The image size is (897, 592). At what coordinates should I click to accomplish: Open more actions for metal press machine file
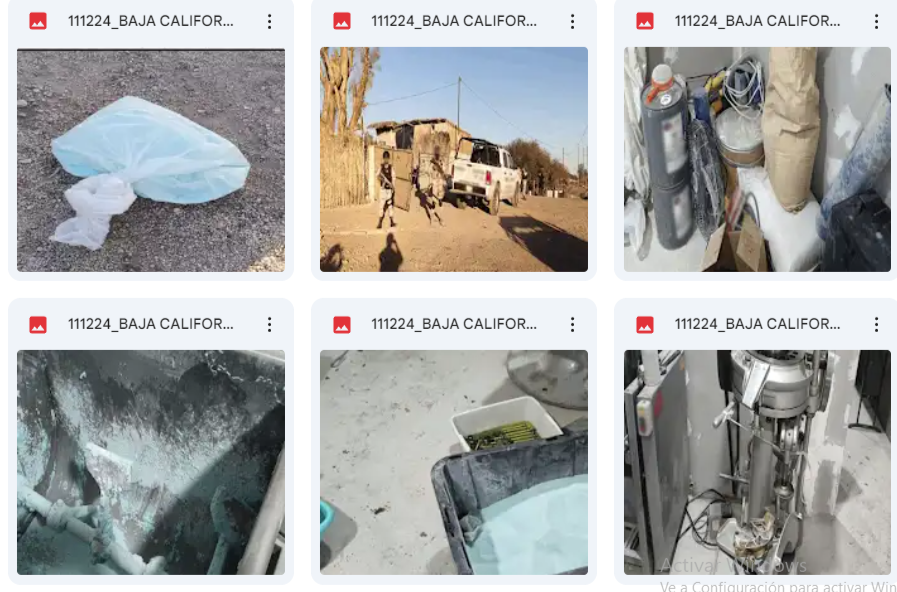point(876,325)
